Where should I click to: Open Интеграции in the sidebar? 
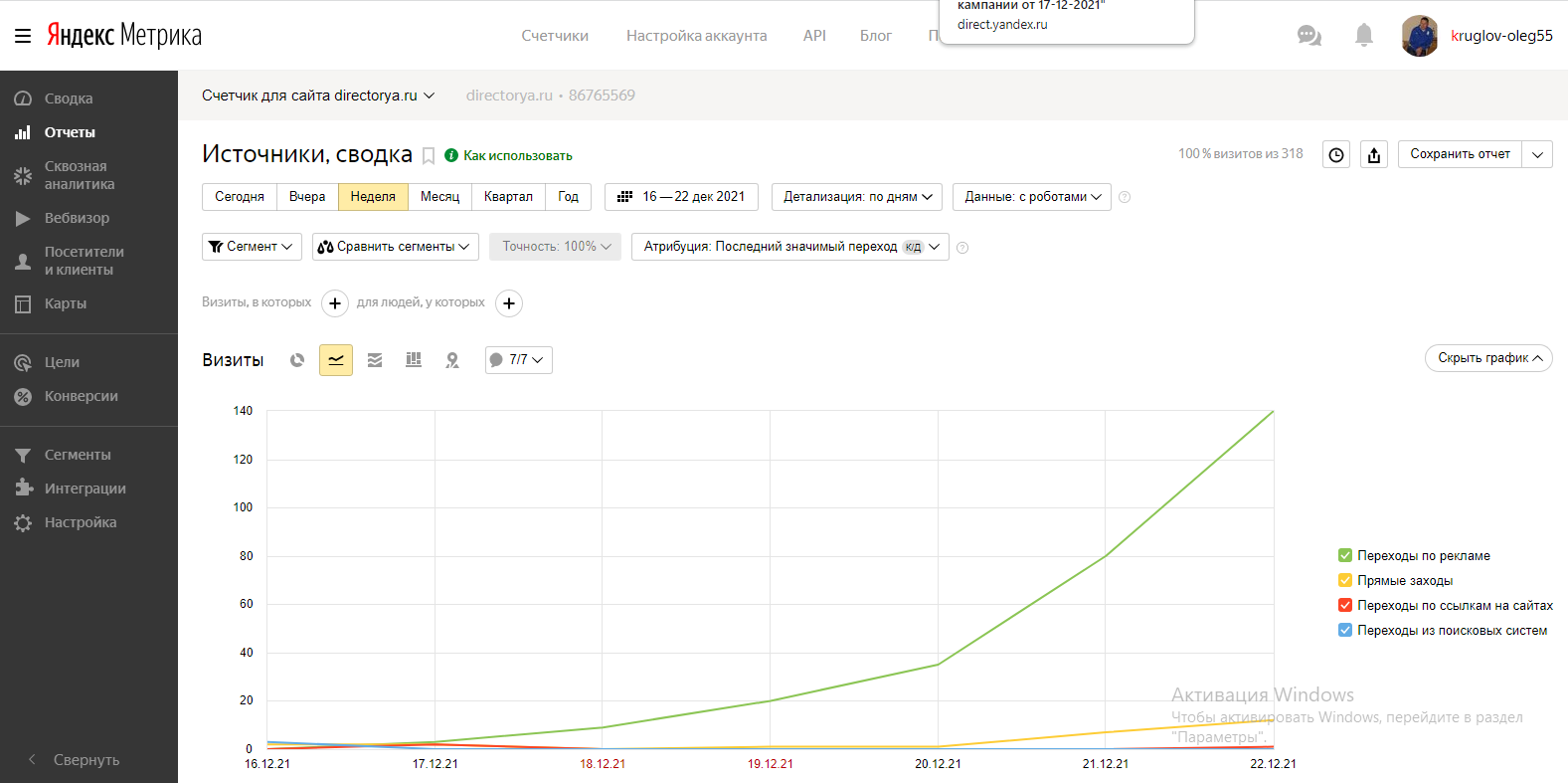85,489
